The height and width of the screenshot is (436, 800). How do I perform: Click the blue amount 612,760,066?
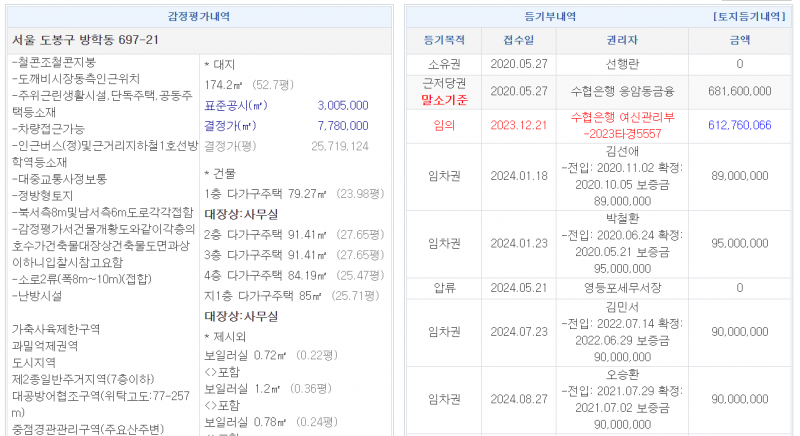click(x=739, y=125)
